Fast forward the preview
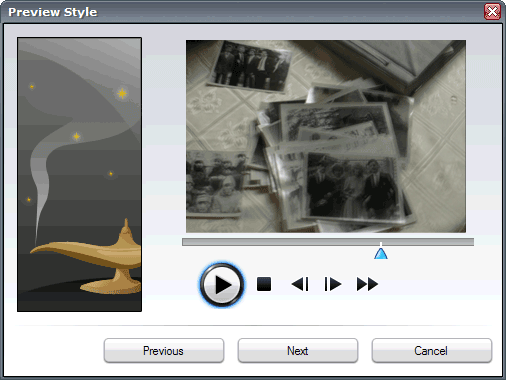 tap(367, 284)
